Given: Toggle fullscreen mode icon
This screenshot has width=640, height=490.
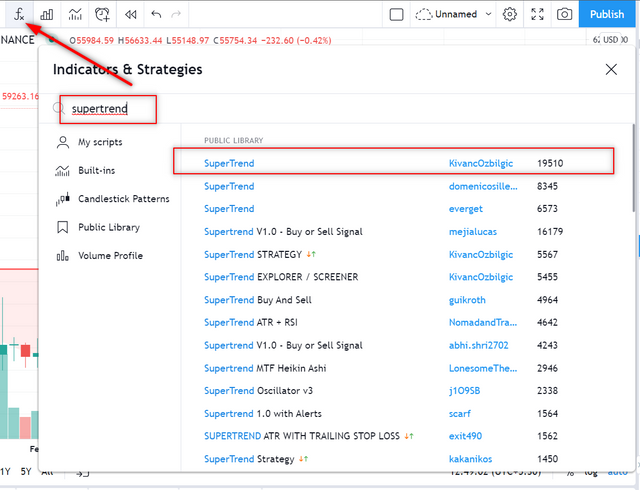Looking at the screenshot, I should coord(537,15).
